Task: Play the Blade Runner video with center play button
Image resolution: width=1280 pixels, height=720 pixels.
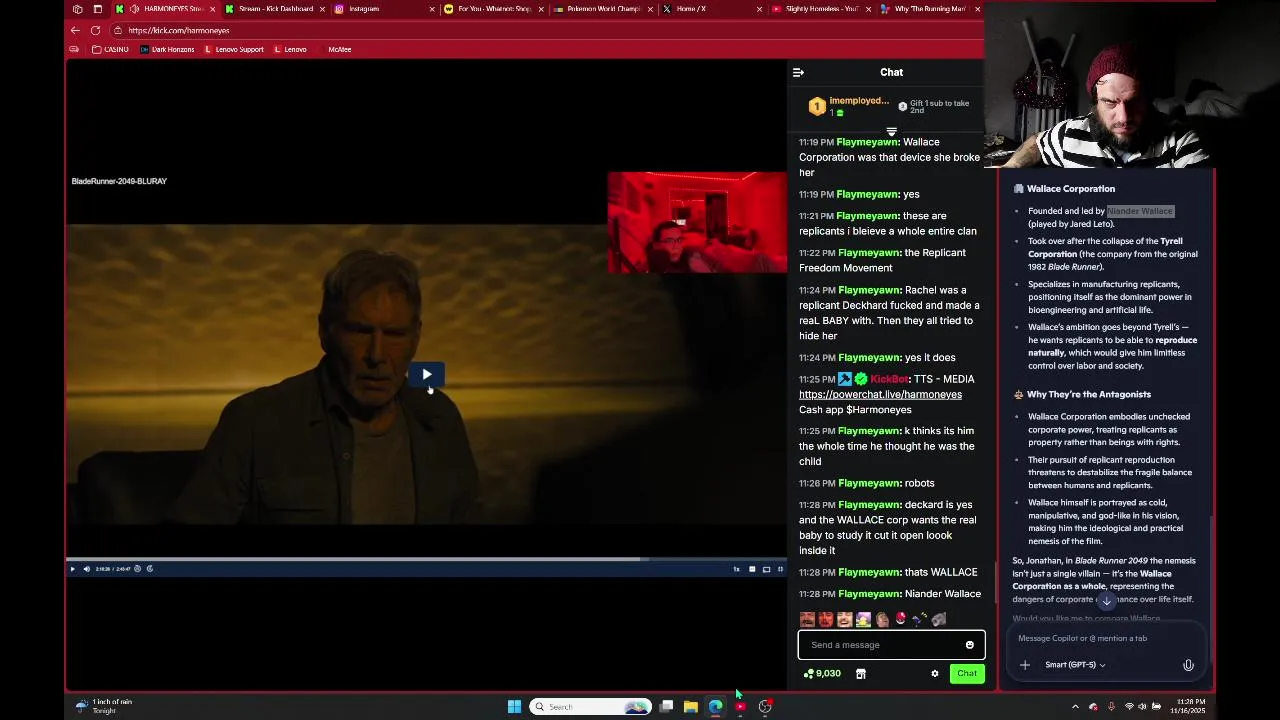Action: tap(427, 374)
